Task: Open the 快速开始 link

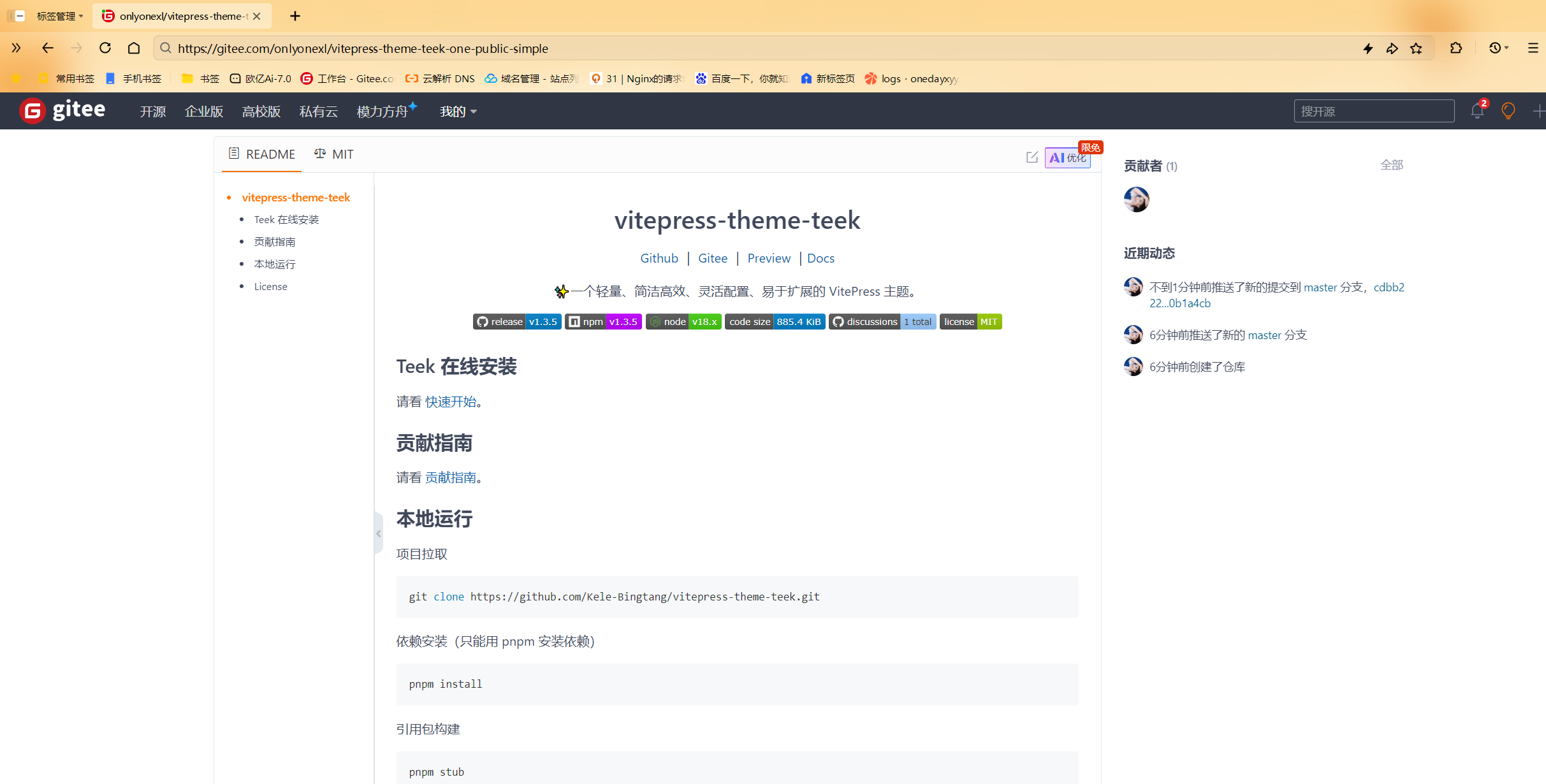Action: click(451, 402)
